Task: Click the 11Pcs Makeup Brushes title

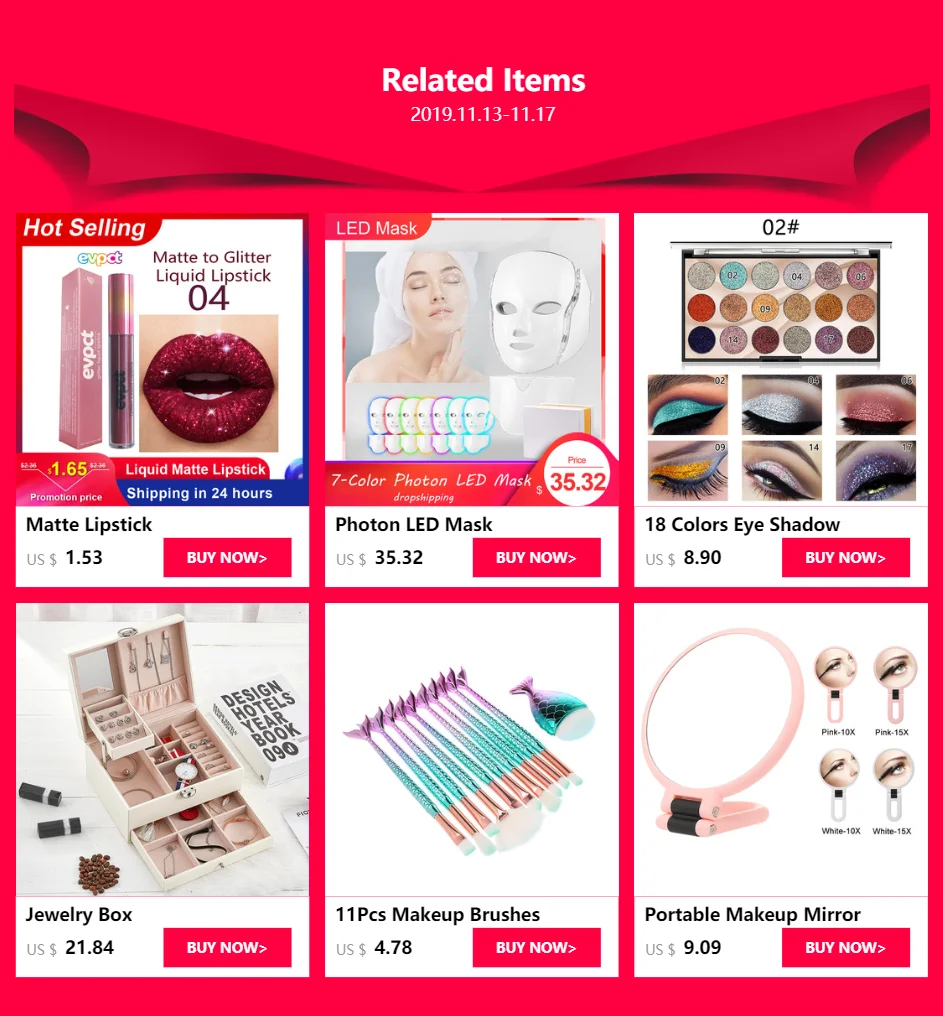Action: point(437,914)
